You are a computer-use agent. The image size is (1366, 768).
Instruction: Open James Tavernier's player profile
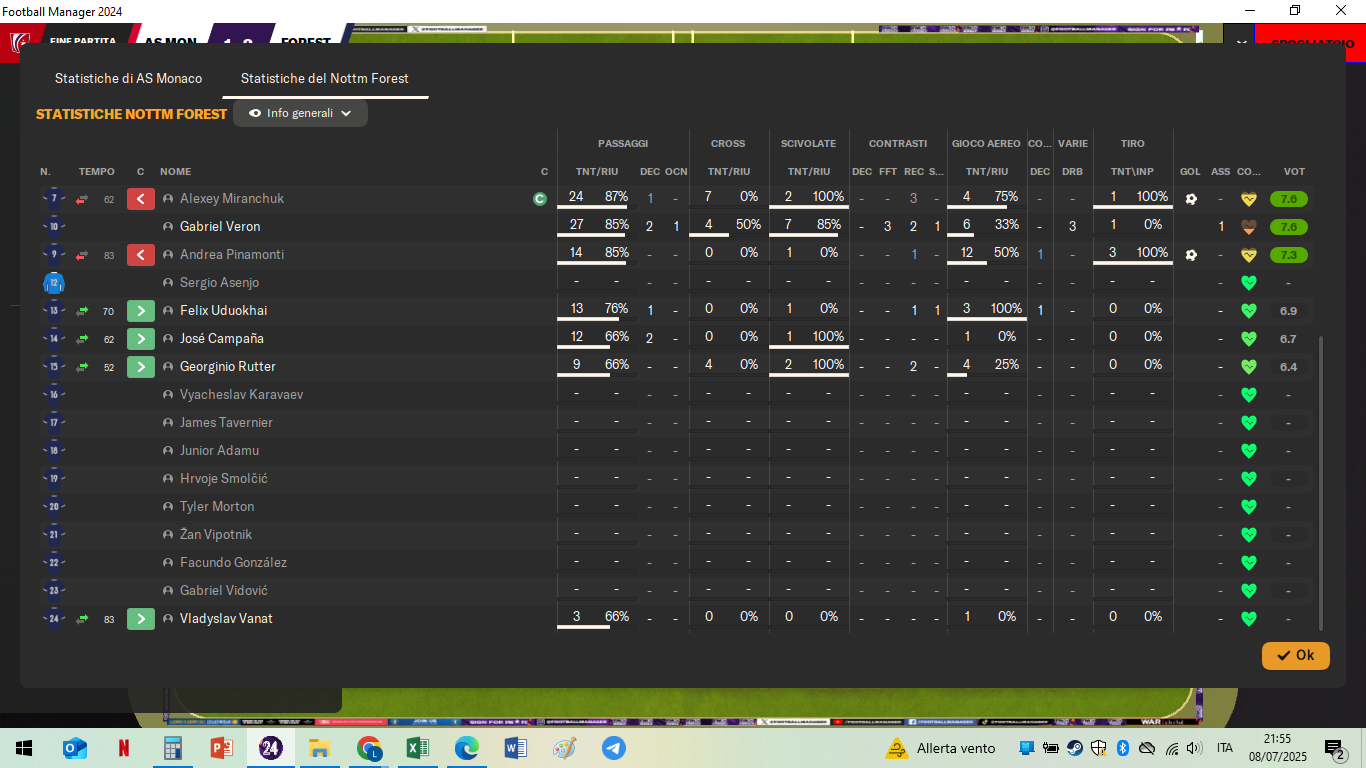(x=226, y=423)
